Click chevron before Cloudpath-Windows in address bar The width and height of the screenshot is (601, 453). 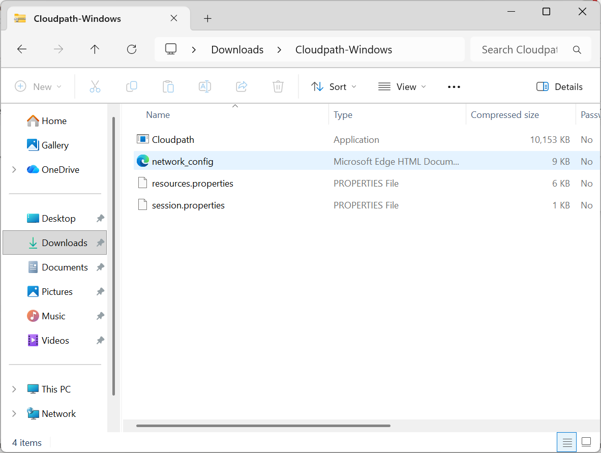pos(279,50)
